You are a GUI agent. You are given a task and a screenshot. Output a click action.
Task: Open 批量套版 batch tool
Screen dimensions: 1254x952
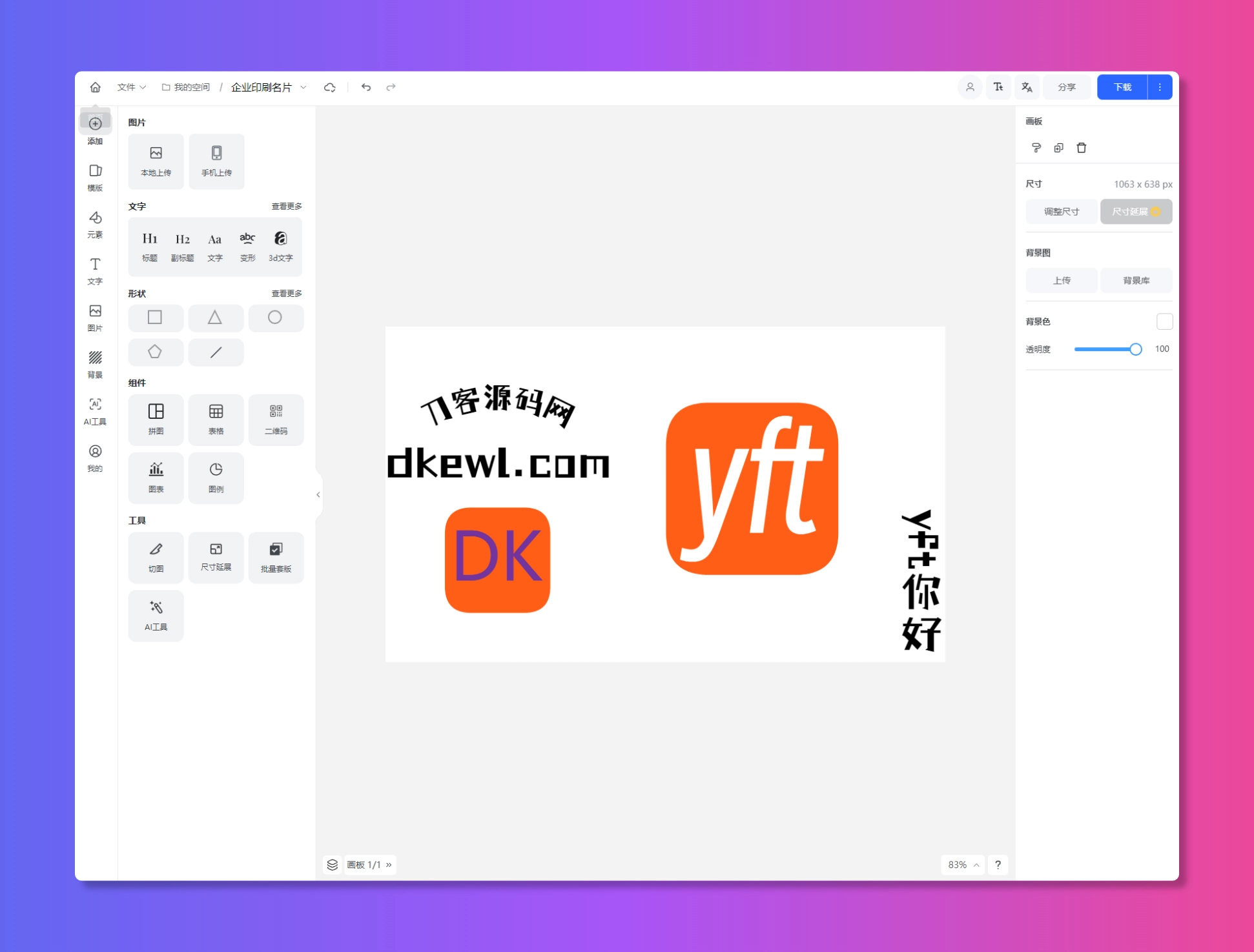(x=276, y=558)
